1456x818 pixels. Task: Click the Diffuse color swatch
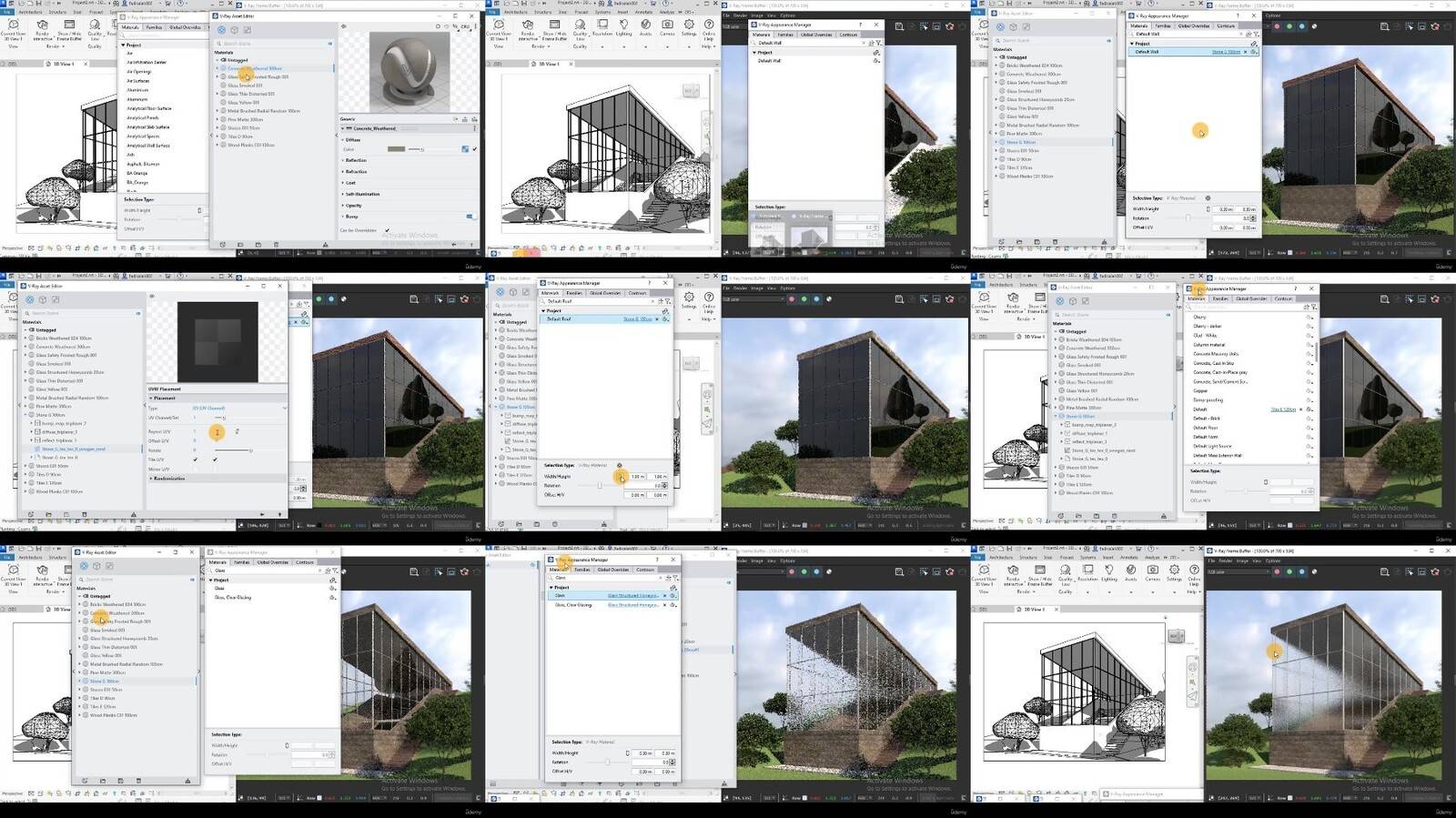coord(396,148)
